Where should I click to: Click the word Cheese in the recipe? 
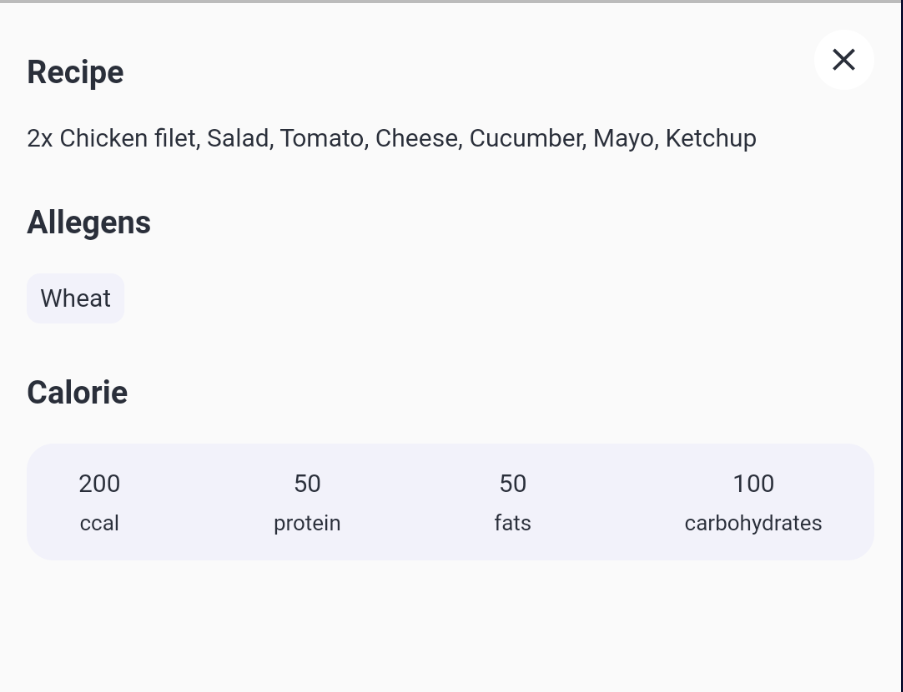click(418, 139)
